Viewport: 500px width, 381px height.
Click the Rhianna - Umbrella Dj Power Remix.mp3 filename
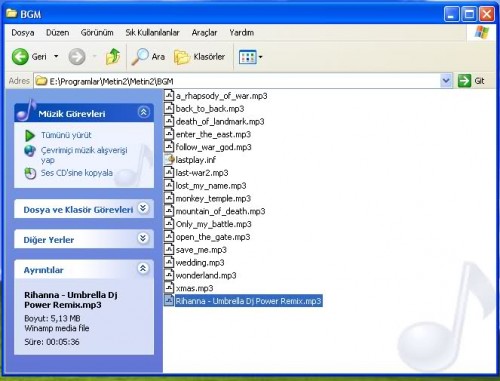pos(249,301)
